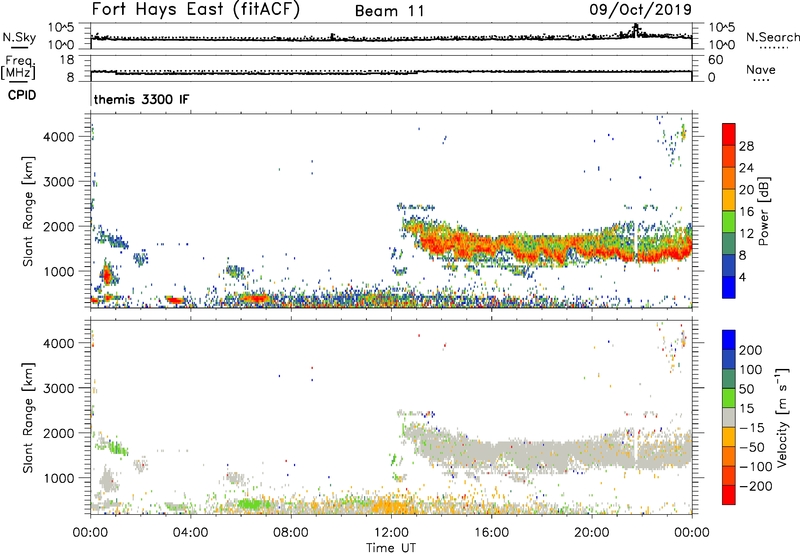Click the blue bottom of the power color bar

pyautogui.click(x=729, y=287)
